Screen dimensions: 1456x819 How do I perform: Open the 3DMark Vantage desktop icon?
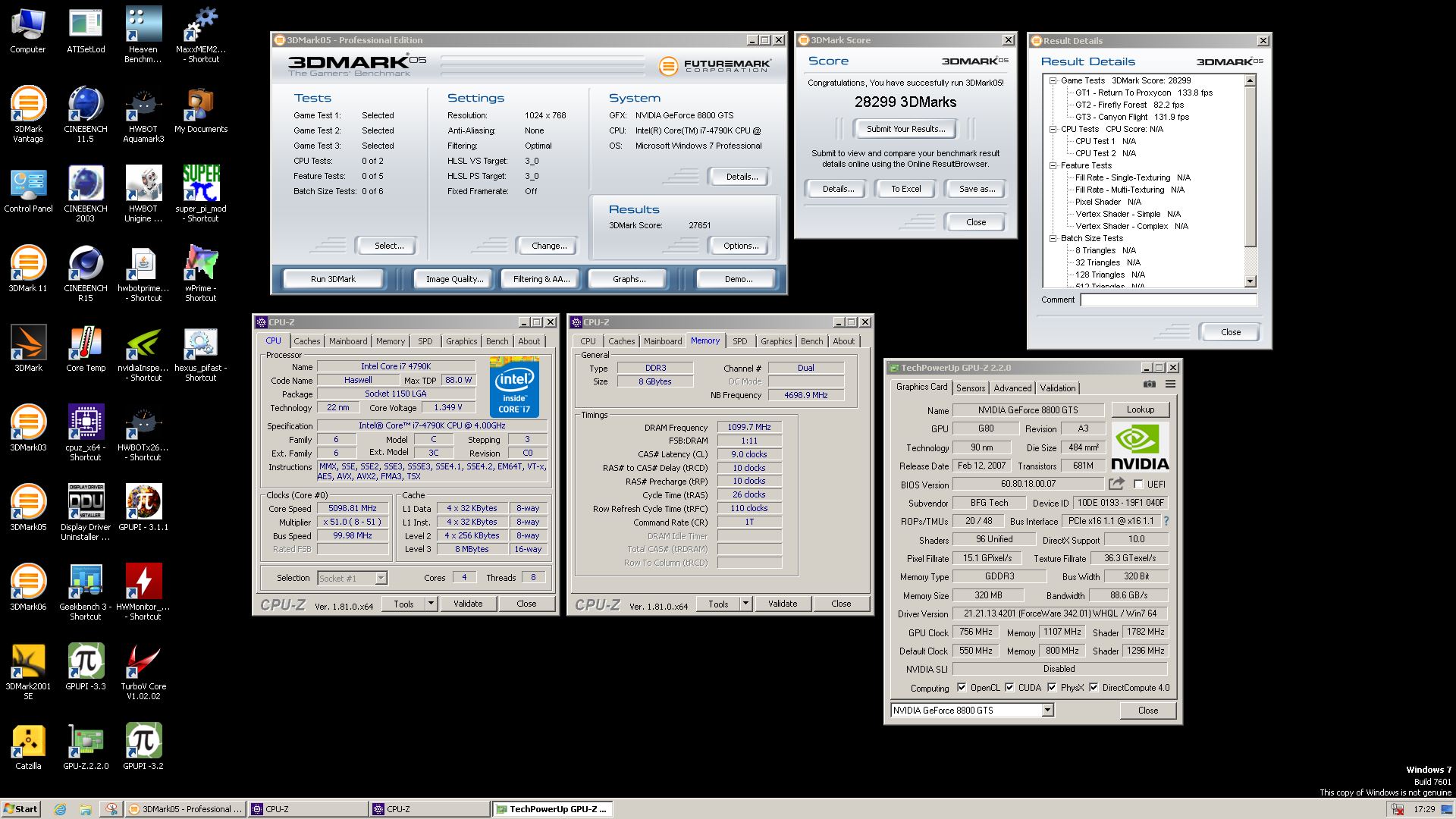(28, 114)
